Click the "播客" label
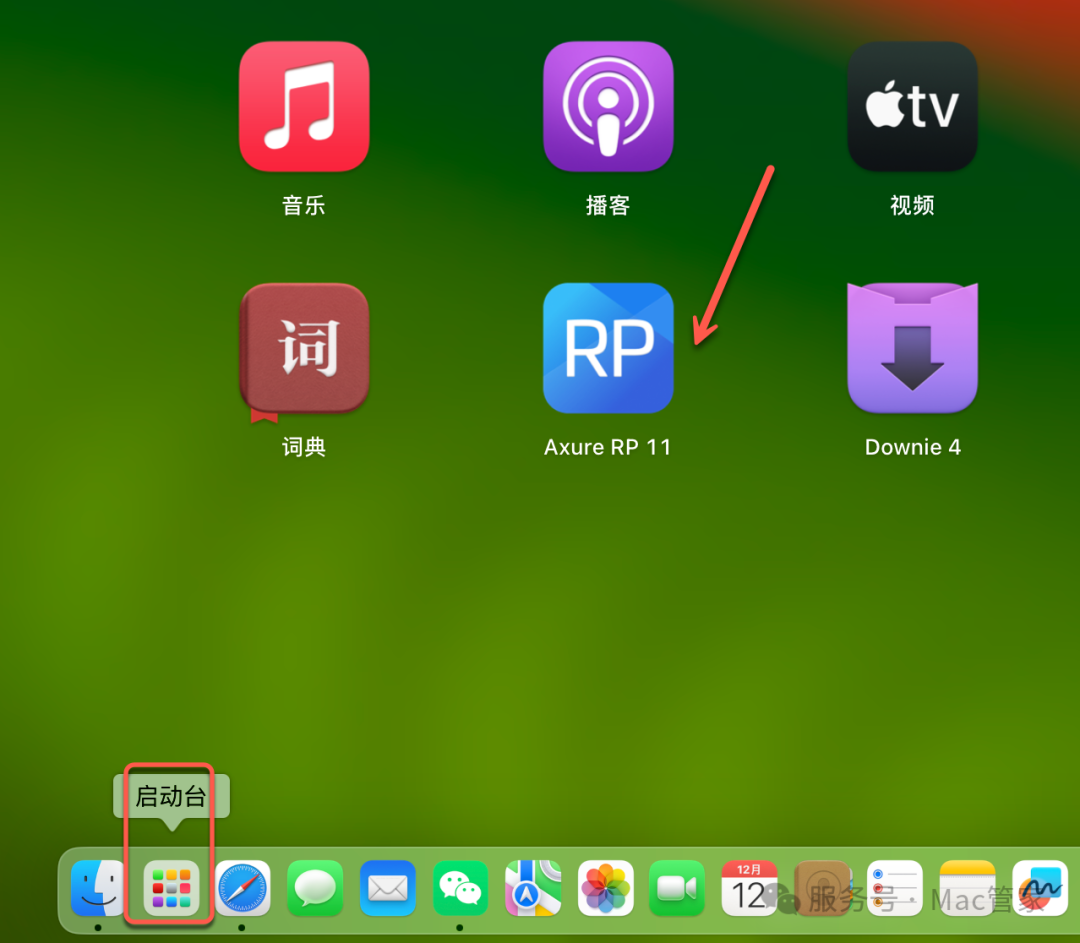The image size is (1080, 943). point(608,205)
